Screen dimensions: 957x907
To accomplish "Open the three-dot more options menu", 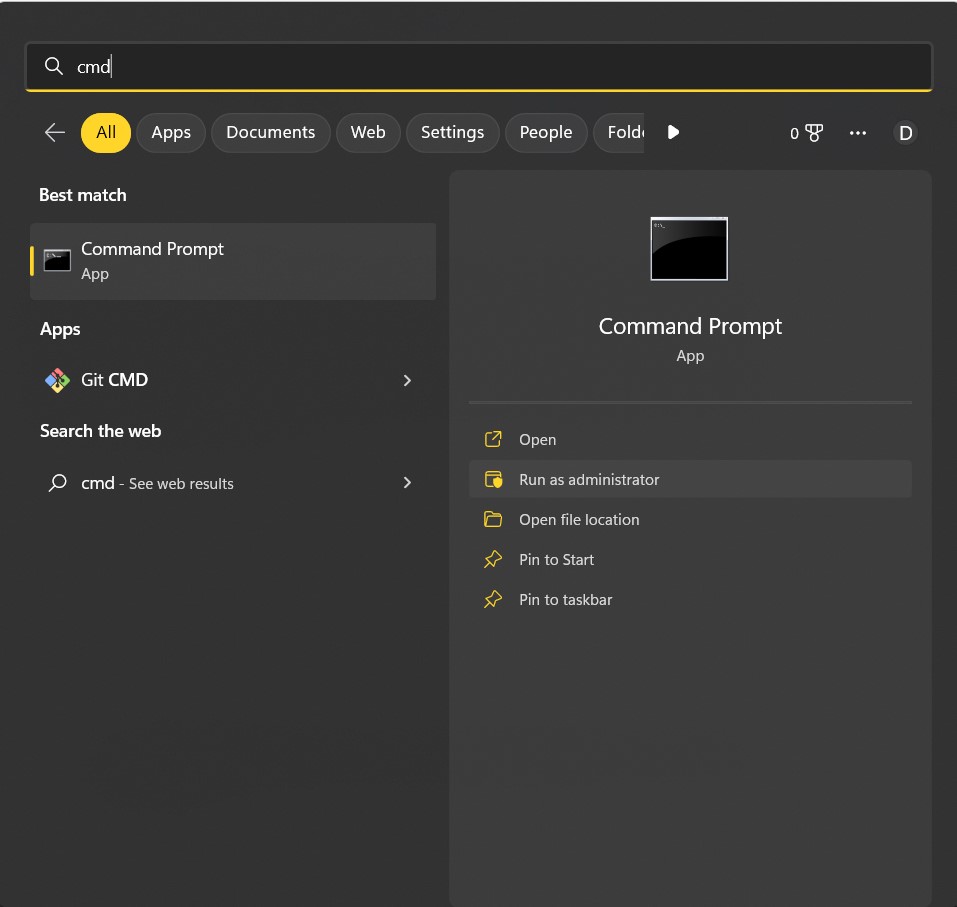I will [x=857, y=133].
